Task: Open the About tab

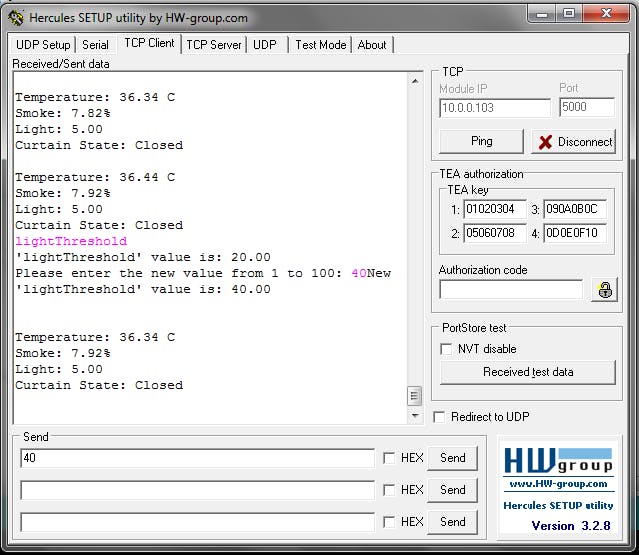Action: click(372, 45)
